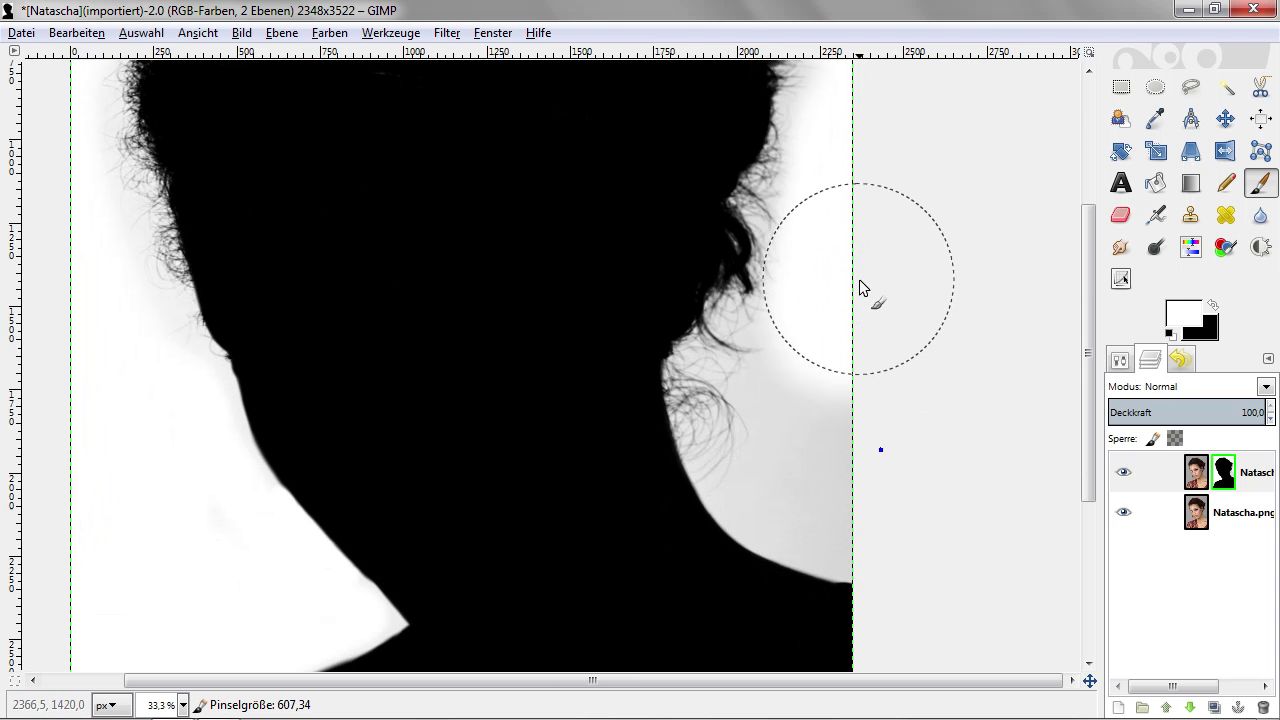
Task: Click the Deckkraft opacity slider
Action: (1186, 412)
